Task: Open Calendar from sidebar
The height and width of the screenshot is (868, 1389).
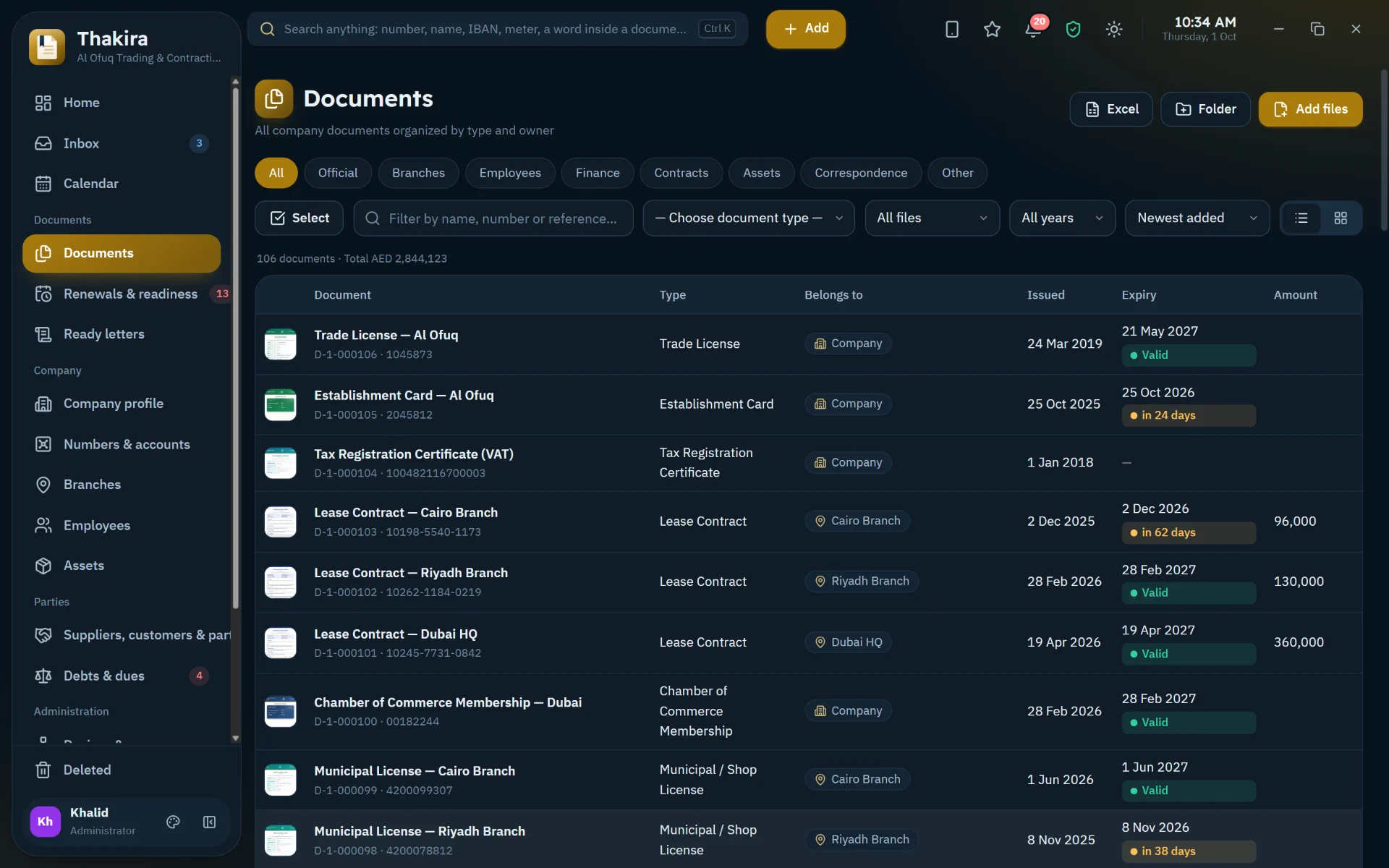Action: [x=123, y=184]
